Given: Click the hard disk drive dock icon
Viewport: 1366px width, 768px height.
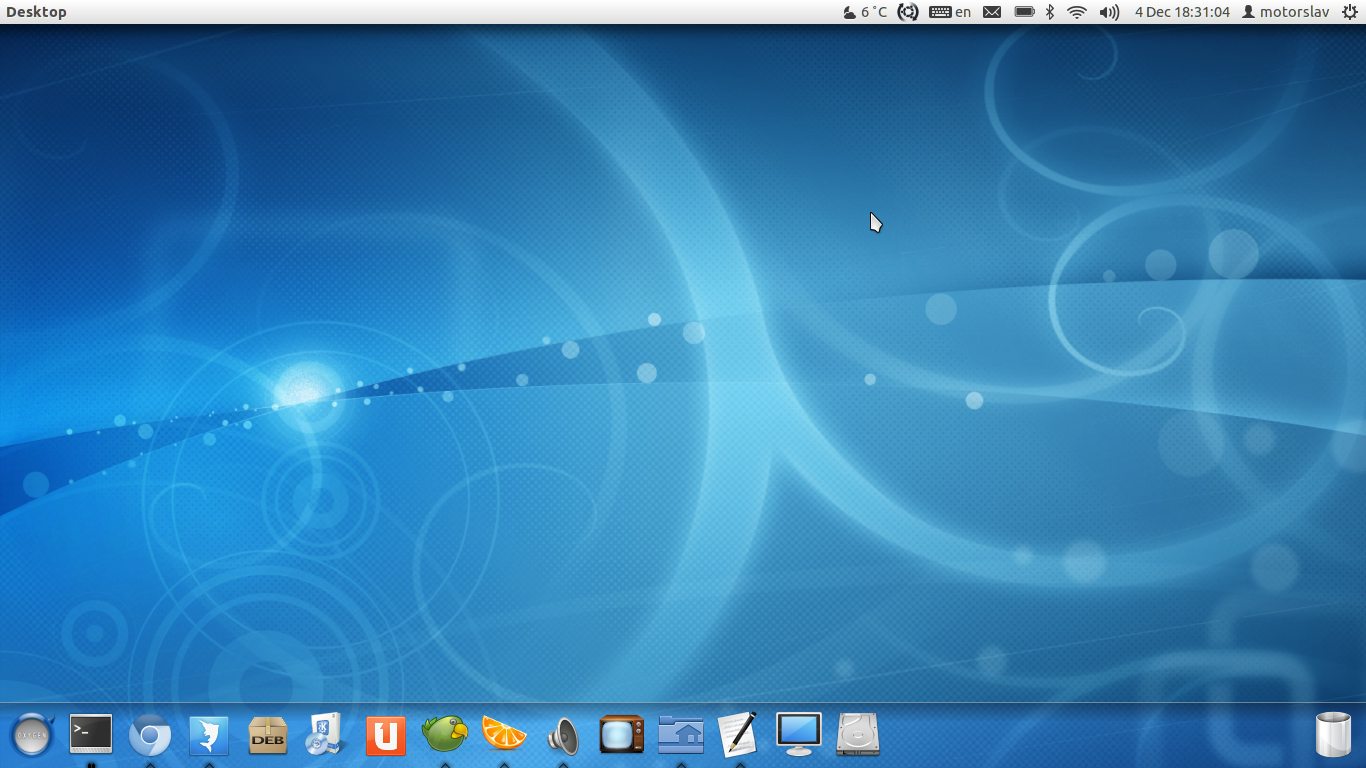Looking at the screenshot, I should coord(857,735).
